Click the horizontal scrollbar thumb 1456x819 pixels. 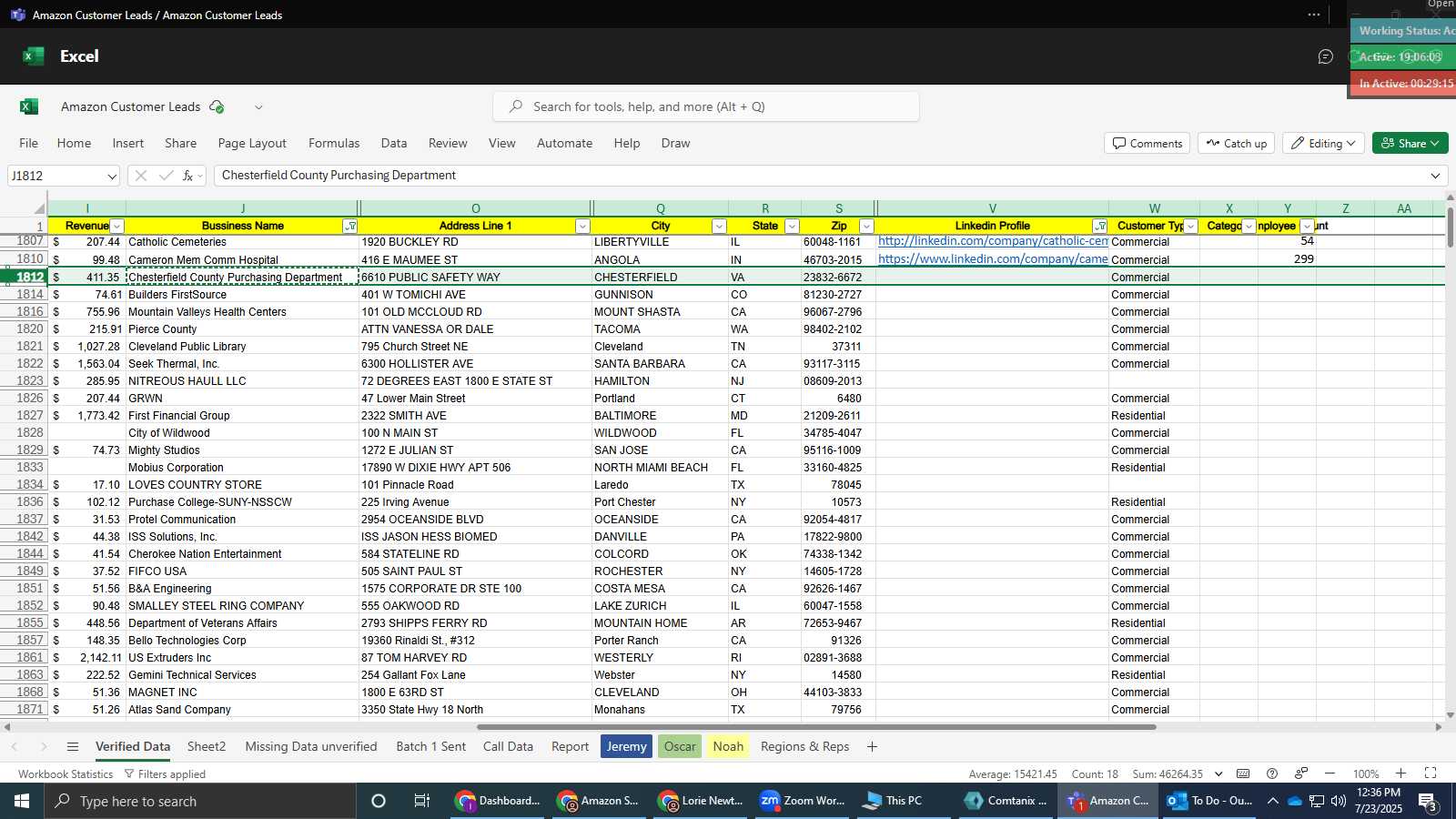coord(816,727)
